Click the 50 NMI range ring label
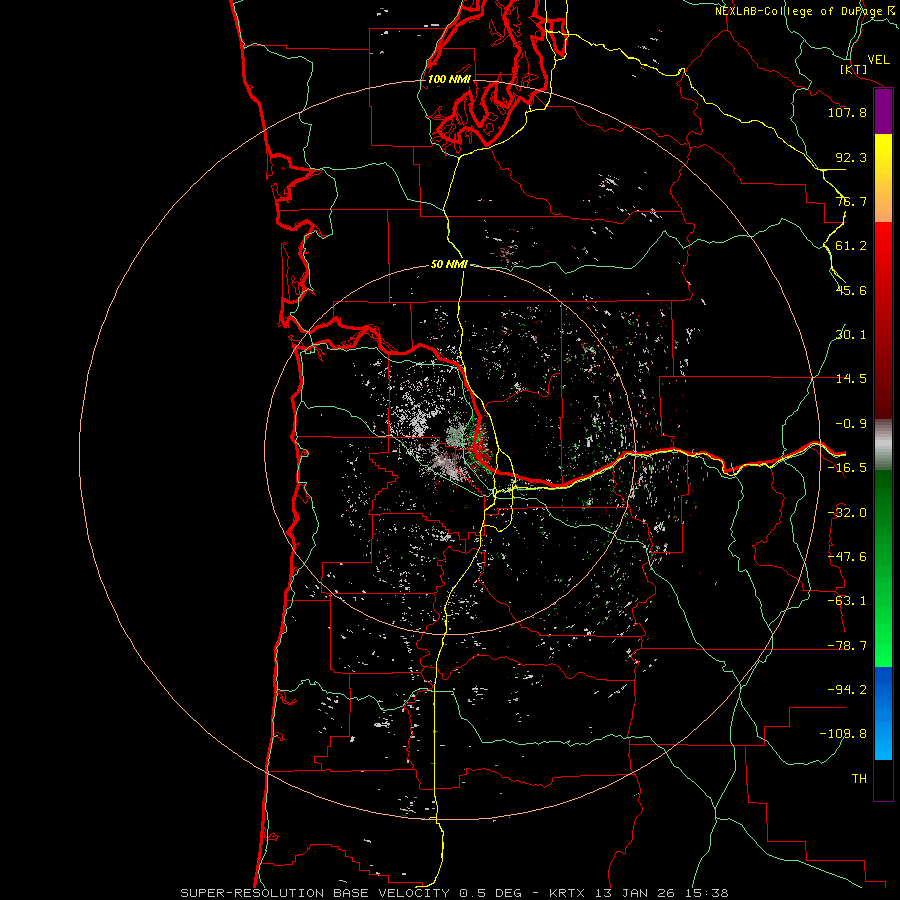Screen dimensions: 900x900 [449, 264]
